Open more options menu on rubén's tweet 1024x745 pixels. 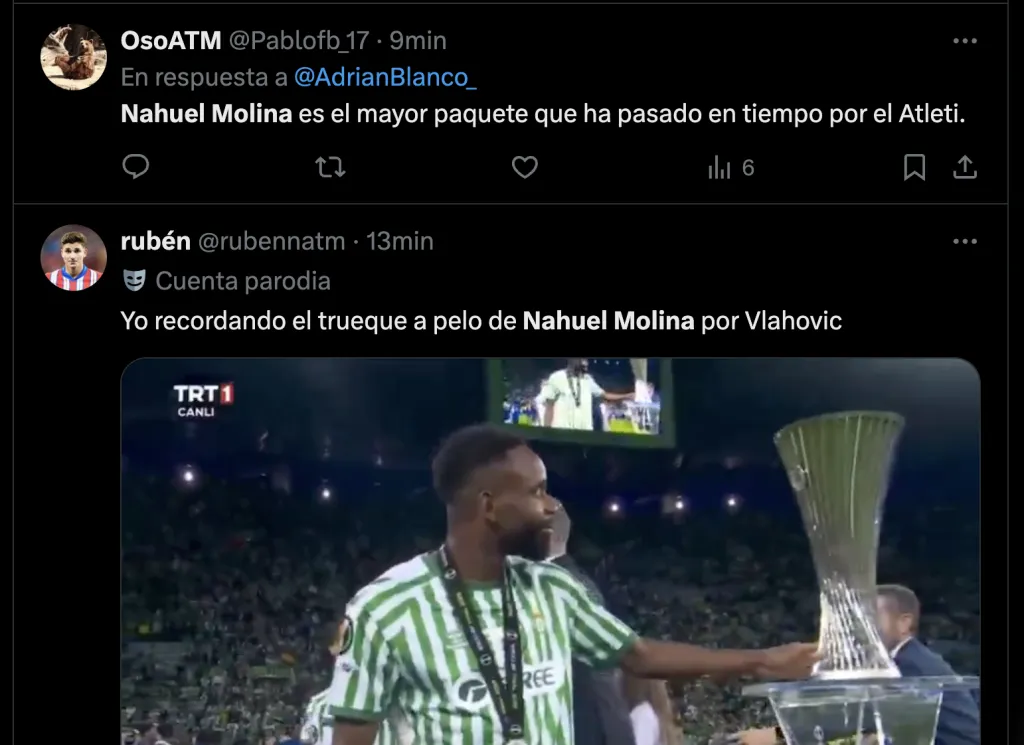[965, 241]
